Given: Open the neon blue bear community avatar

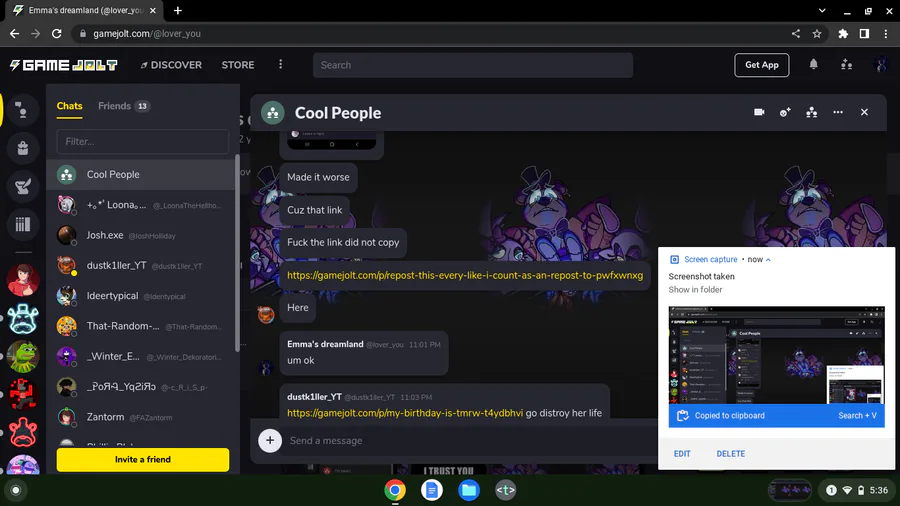Looking at the screenshot, I should click(x=23, y=318).
